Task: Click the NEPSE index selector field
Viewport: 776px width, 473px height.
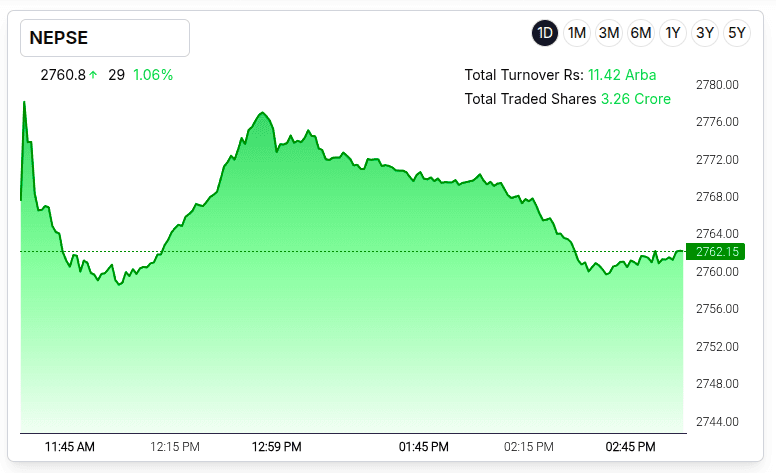Action: tap(105, 38)
